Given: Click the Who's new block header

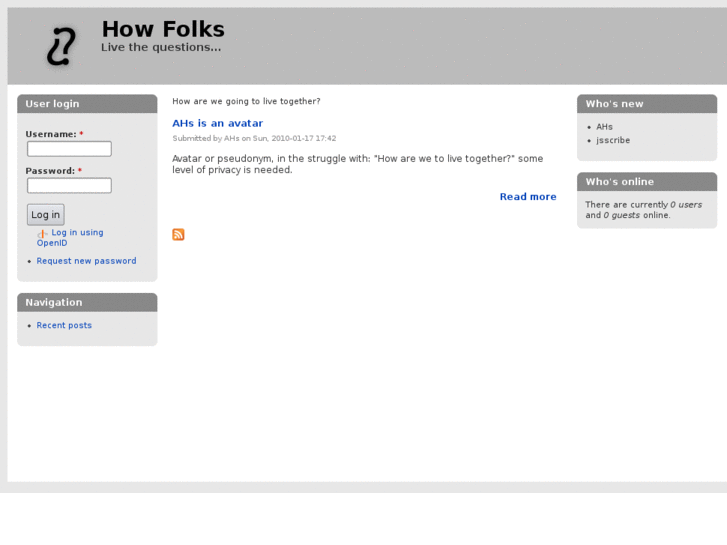Looking at the screenshot, I should click(646, 104).
